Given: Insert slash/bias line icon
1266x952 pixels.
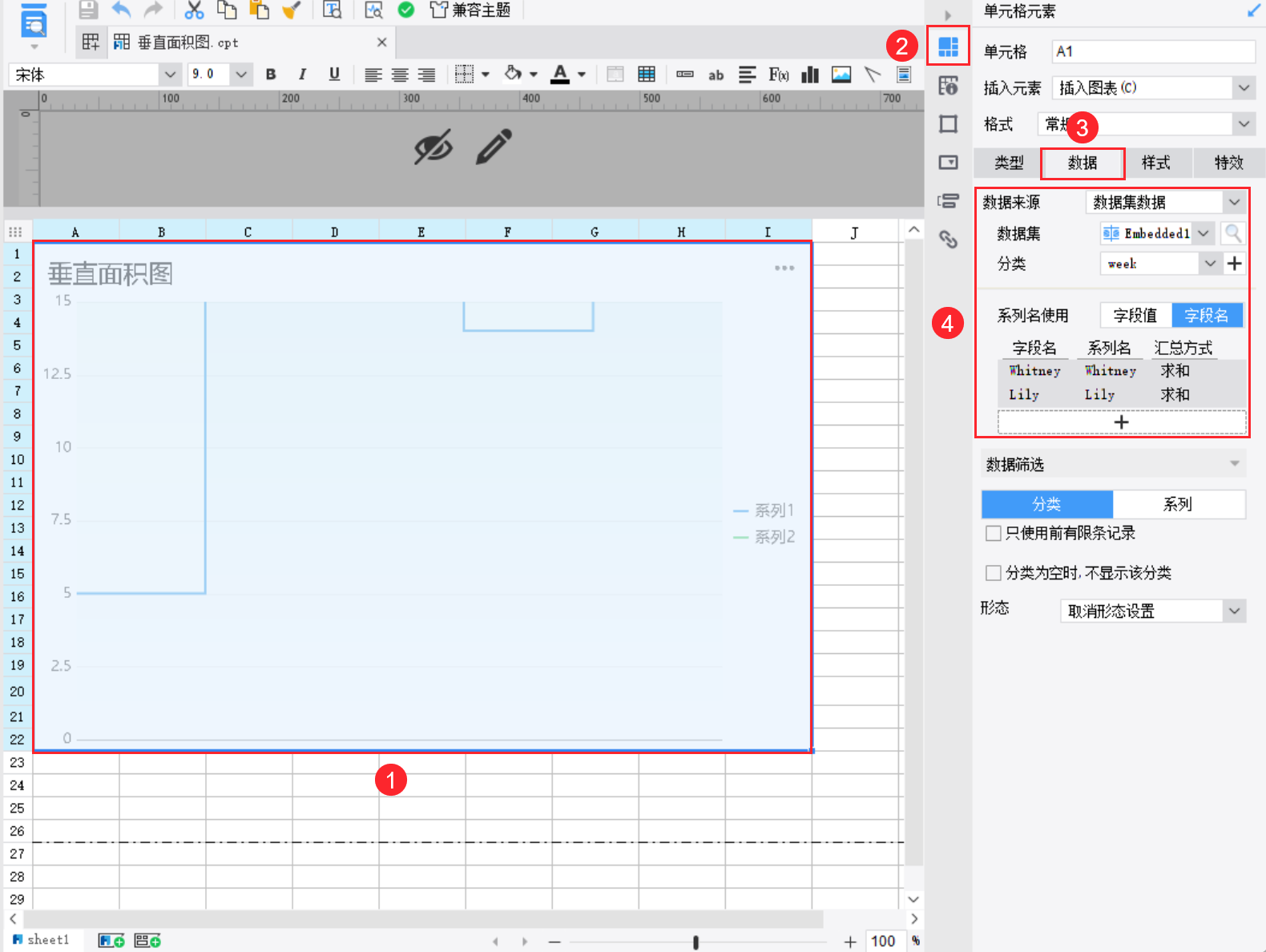Looking at the screenshot, I should point(873,75).
